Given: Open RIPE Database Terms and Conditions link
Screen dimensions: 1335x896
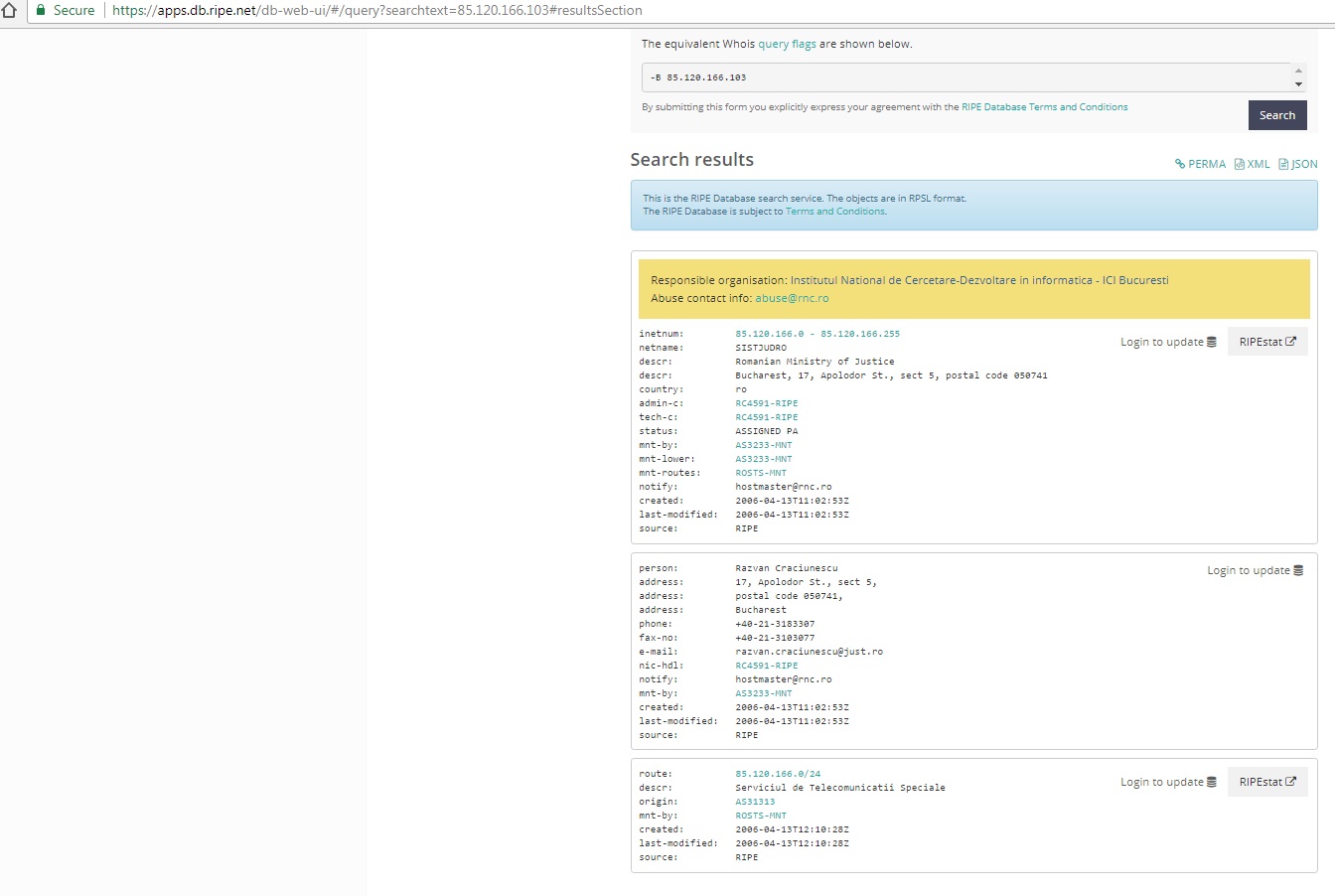Looking at the screenshot, I should [x=1044, y=107].
